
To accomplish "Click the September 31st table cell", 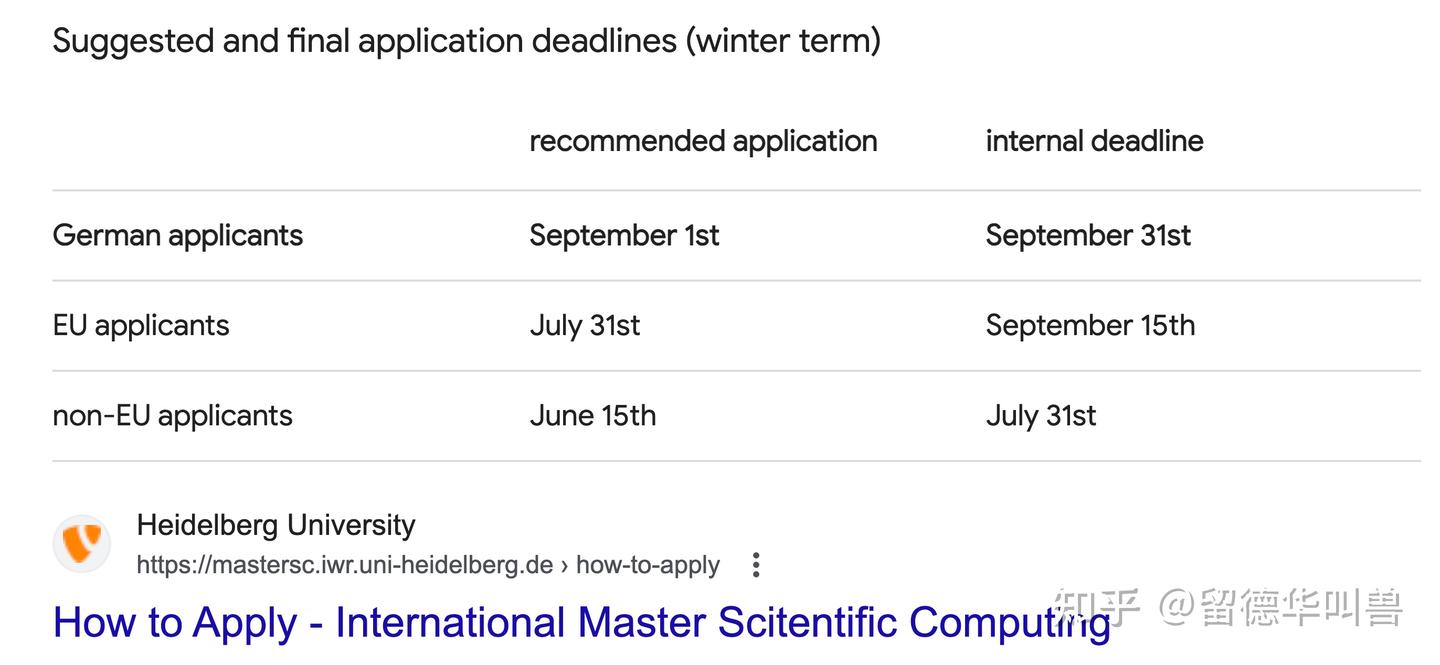I will coord(1088,235).
